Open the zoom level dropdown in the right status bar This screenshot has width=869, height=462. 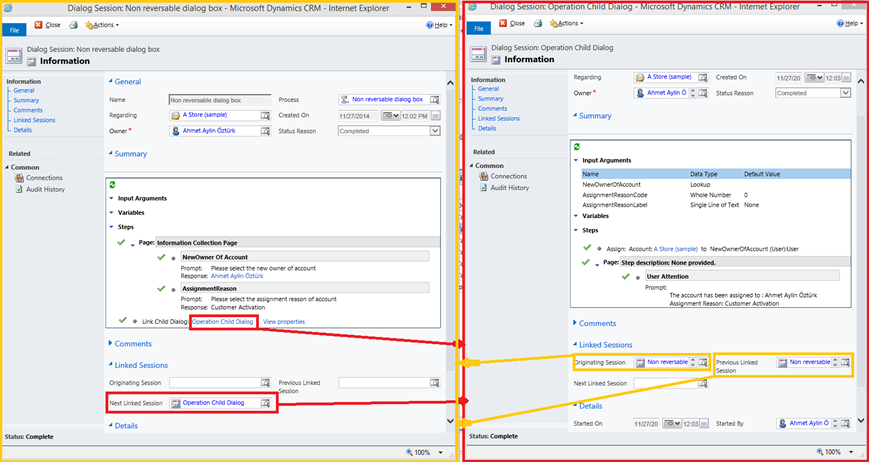coord(852,451)
